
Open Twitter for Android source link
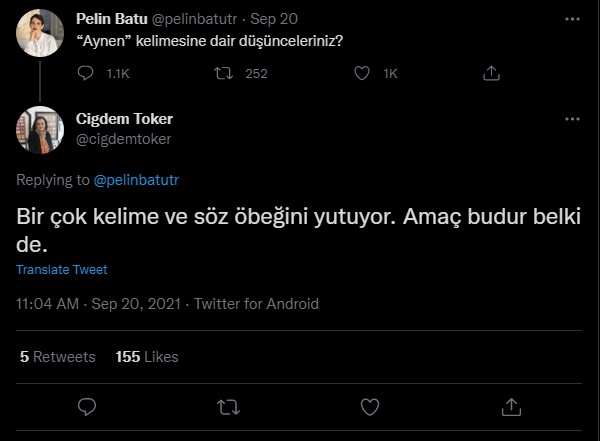[x=256, y=304]
